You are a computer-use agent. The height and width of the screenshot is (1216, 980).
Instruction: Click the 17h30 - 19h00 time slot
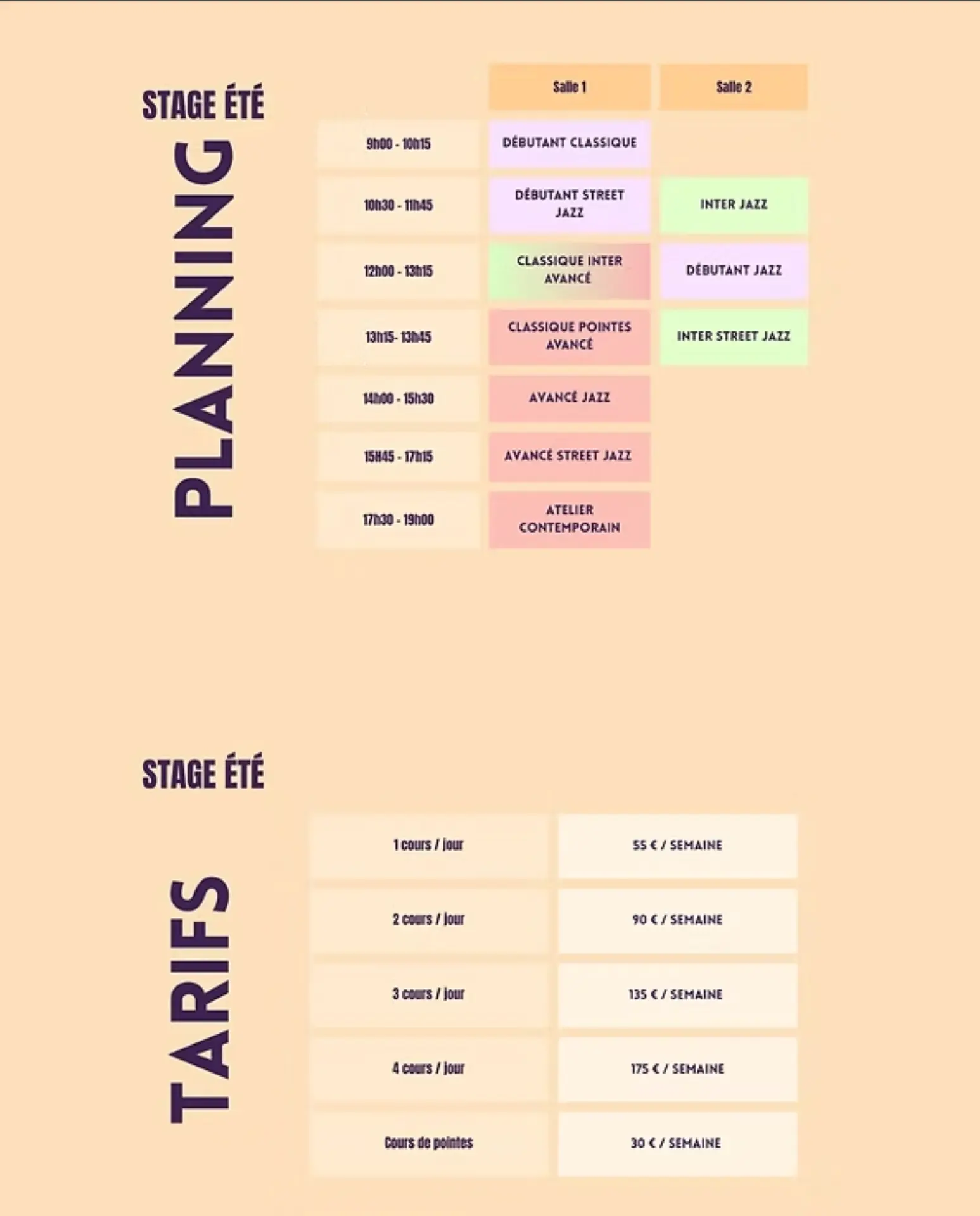(398, 520)
